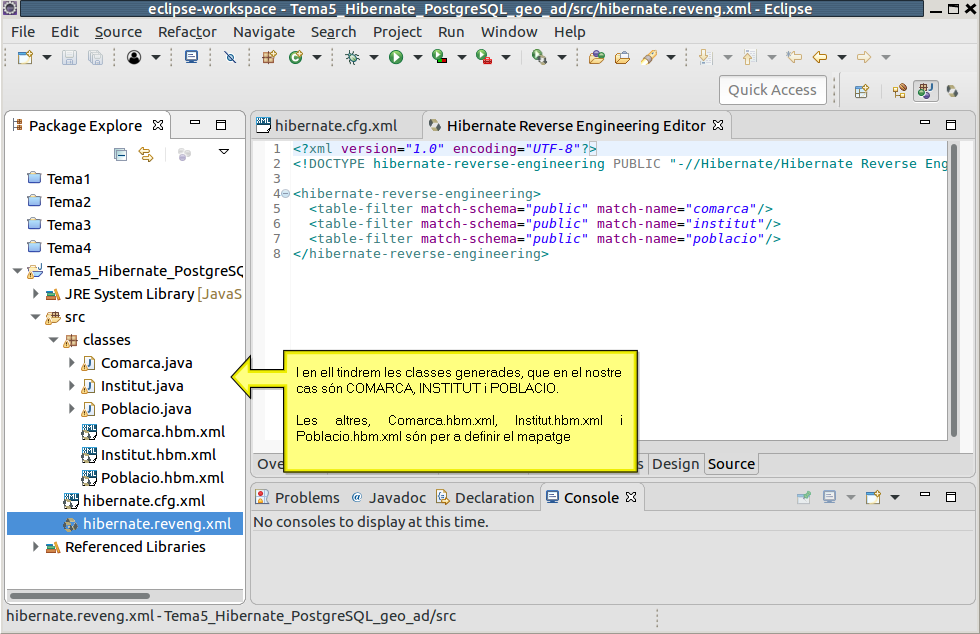Close the Hibernate Reverse Engineering Editor tab

pos(718,125)
